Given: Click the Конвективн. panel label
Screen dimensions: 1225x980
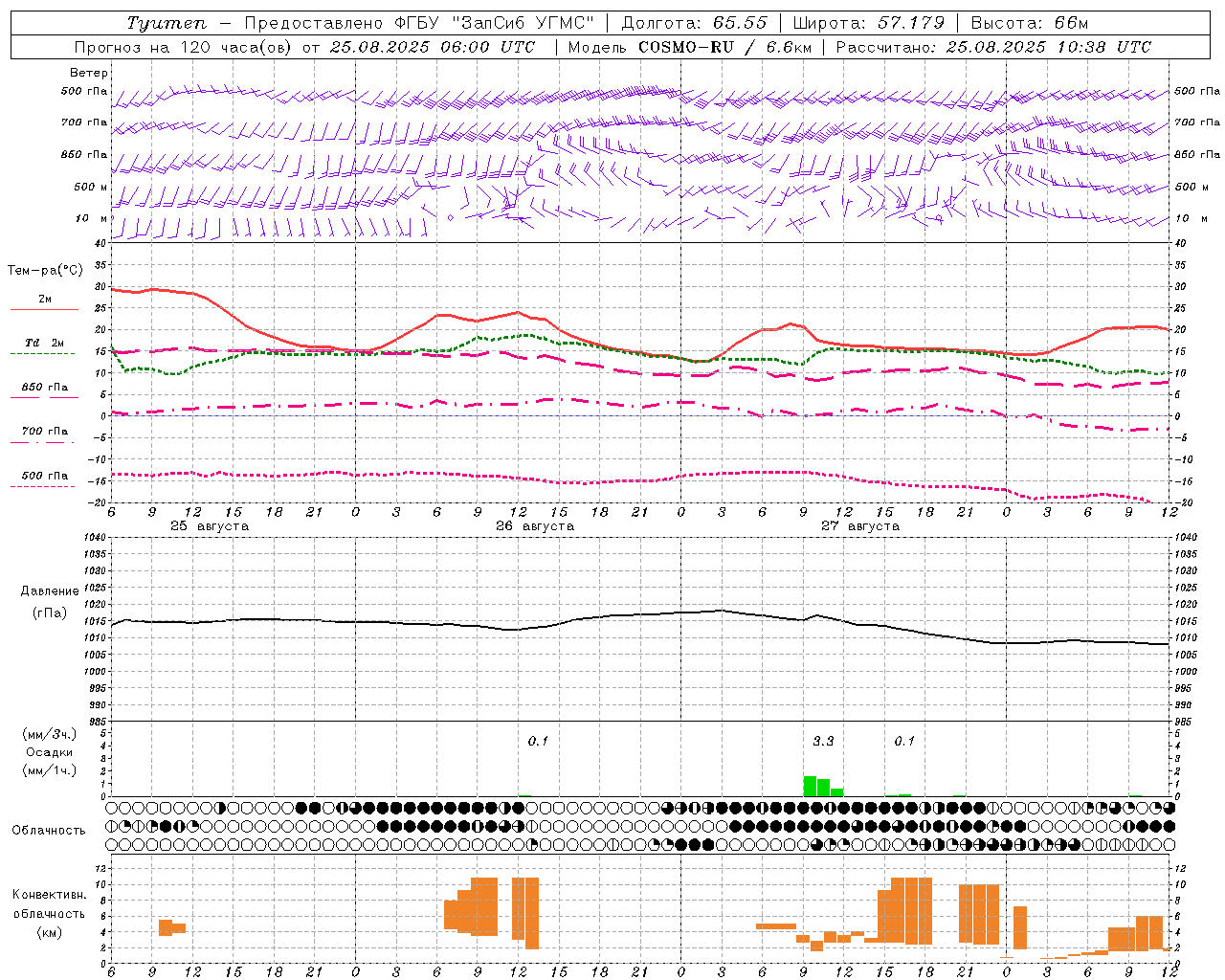Looking at the screenshot, I should [x=50, y=895].
